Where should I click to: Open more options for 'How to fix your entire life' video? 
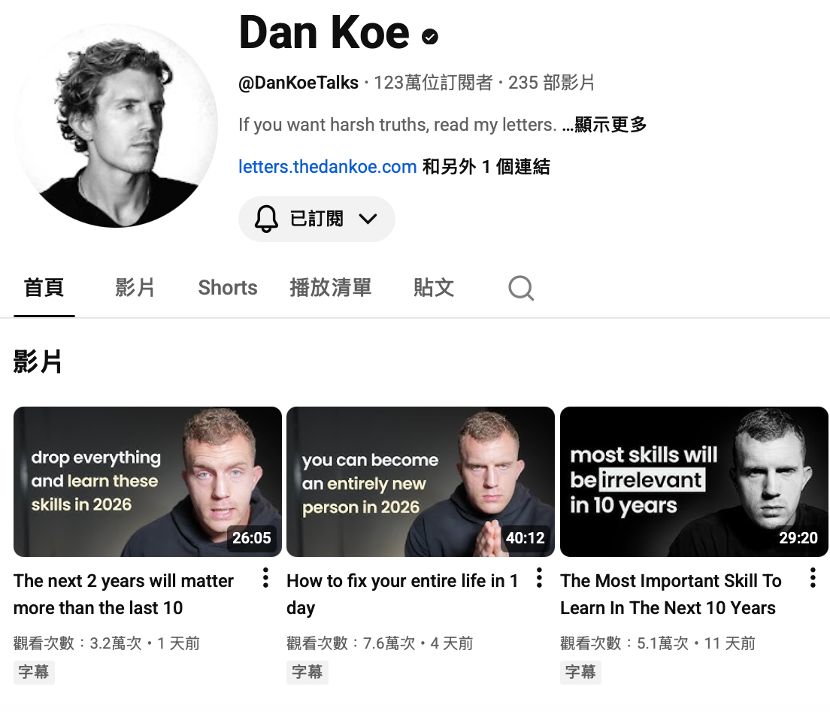tap(539, 578)
